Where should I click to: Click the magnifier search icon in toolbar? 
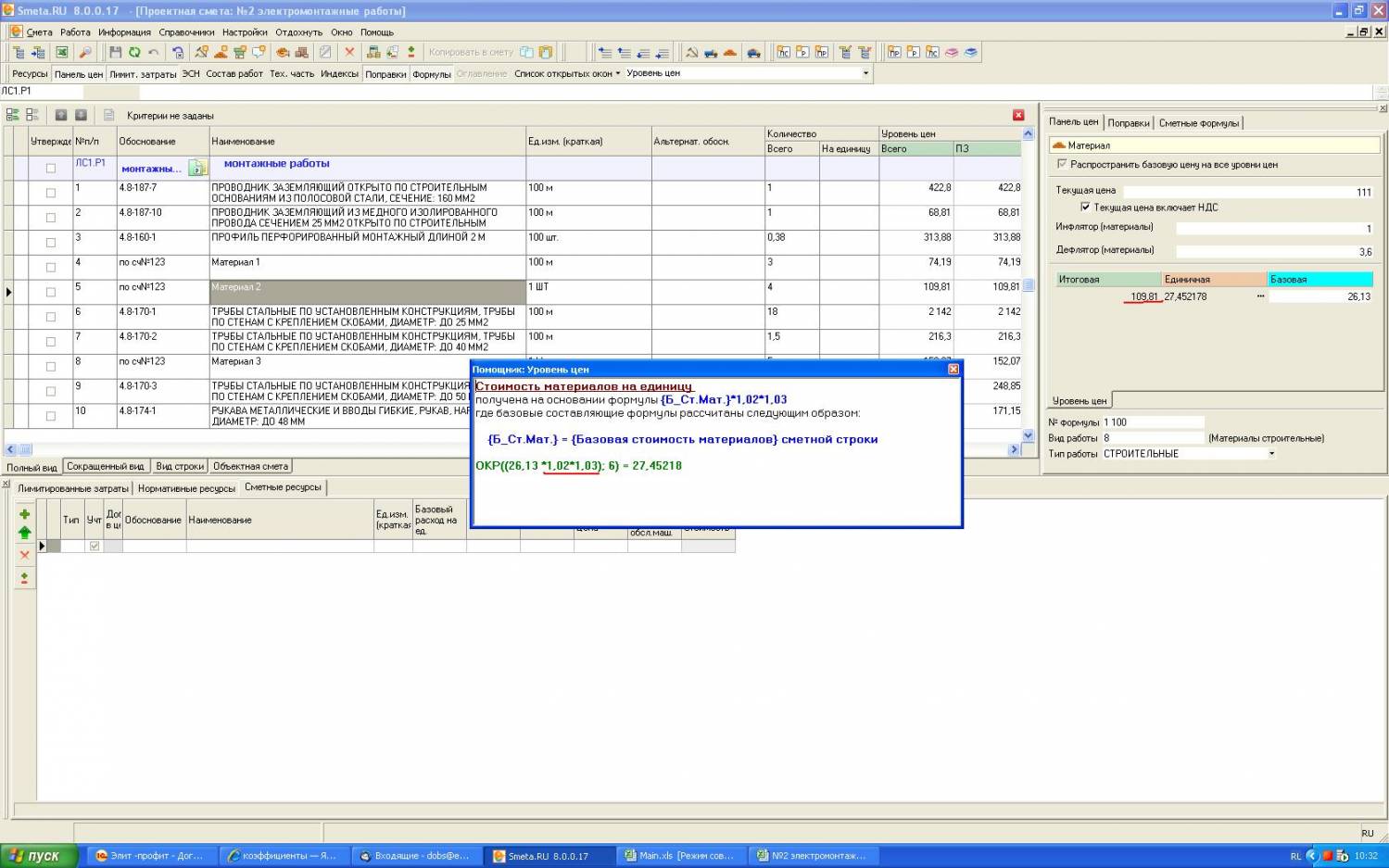coord(85,53)
